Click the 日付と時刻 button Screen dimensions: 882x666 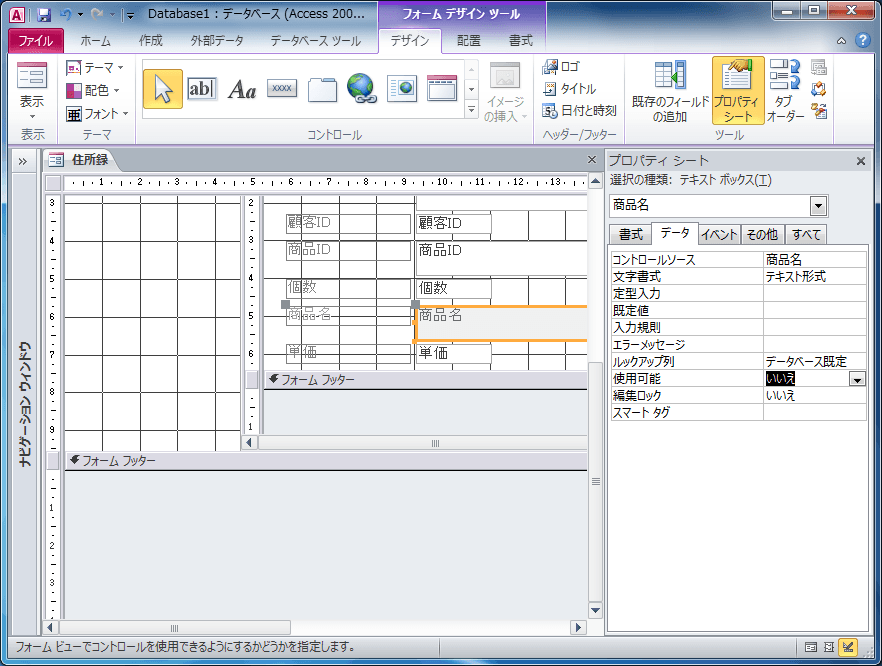(x=579, y=110)
